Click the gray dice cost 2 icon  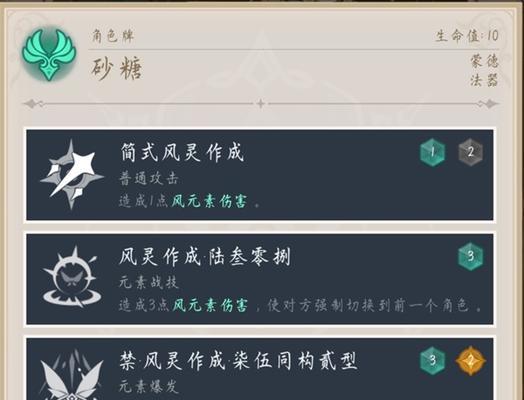[x=471, y=152]
